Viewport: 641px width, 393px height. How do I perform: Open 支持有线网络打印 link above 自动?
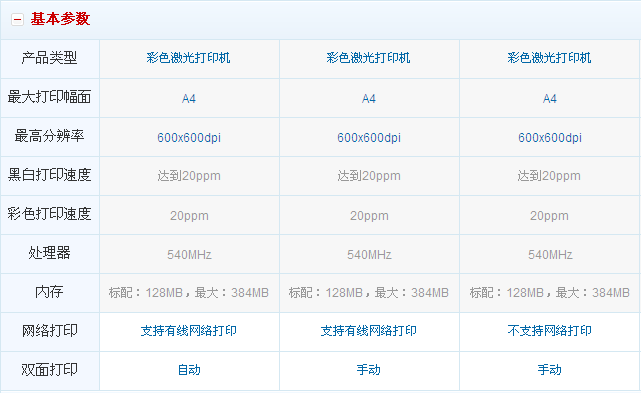189,331
